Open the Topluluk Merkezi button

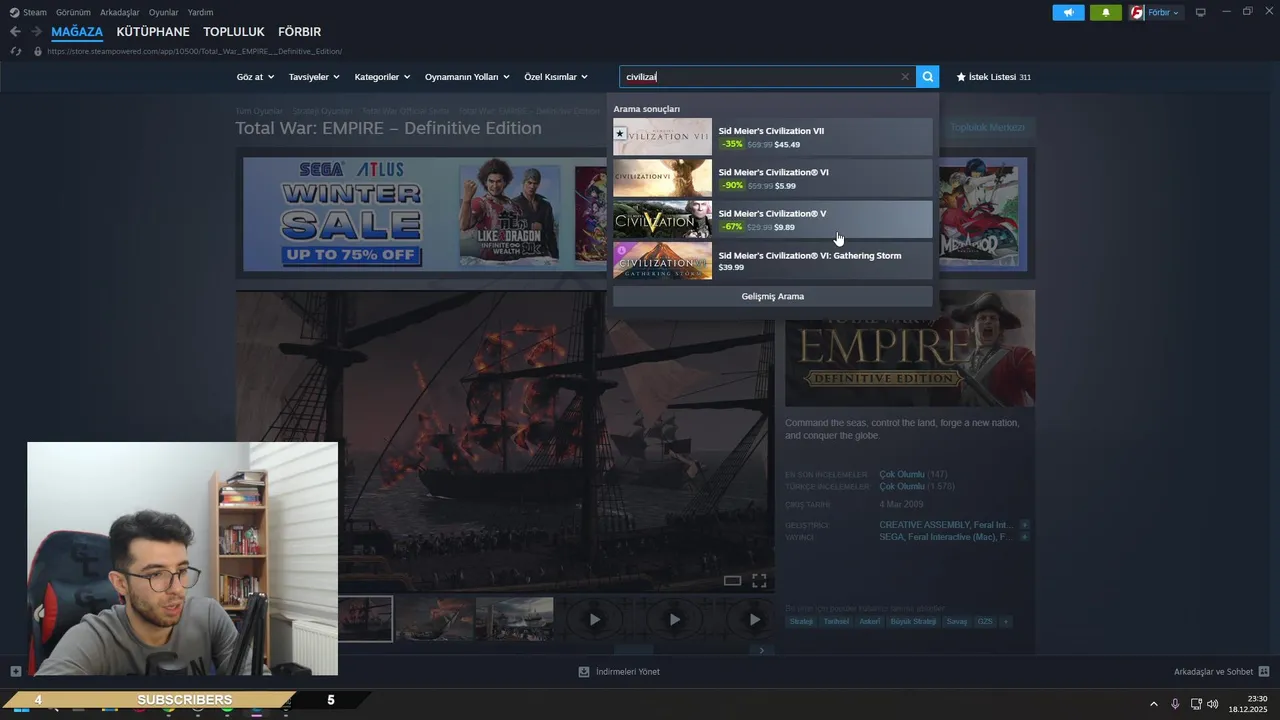point(987,128)
